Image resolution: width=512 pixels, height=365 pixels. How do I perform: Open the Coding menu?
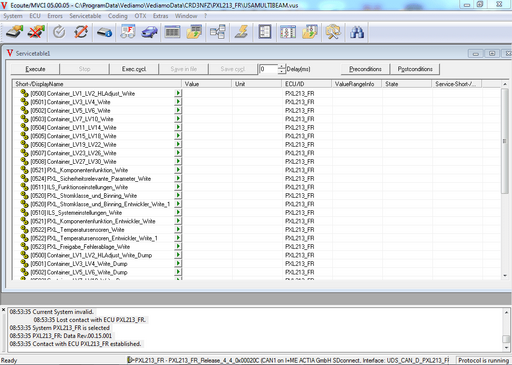(x=117, y=16)
